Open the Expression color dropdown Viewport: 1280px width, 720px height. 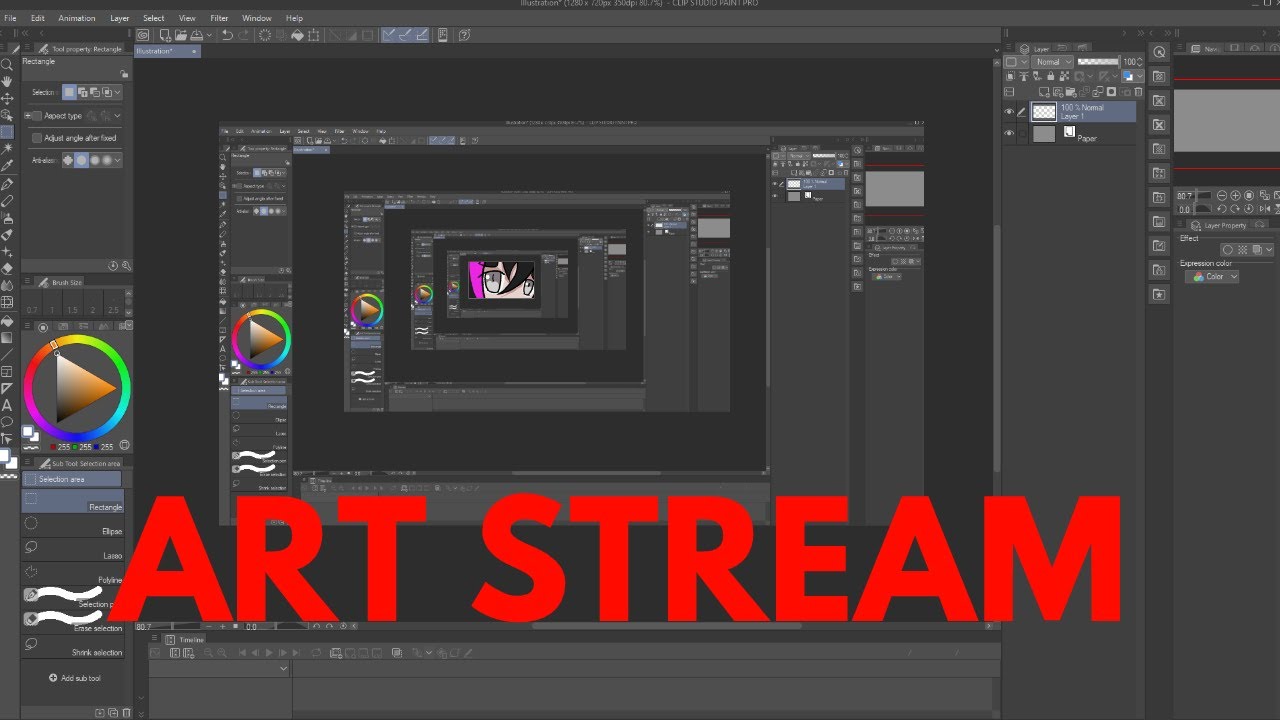[1213, 277]
